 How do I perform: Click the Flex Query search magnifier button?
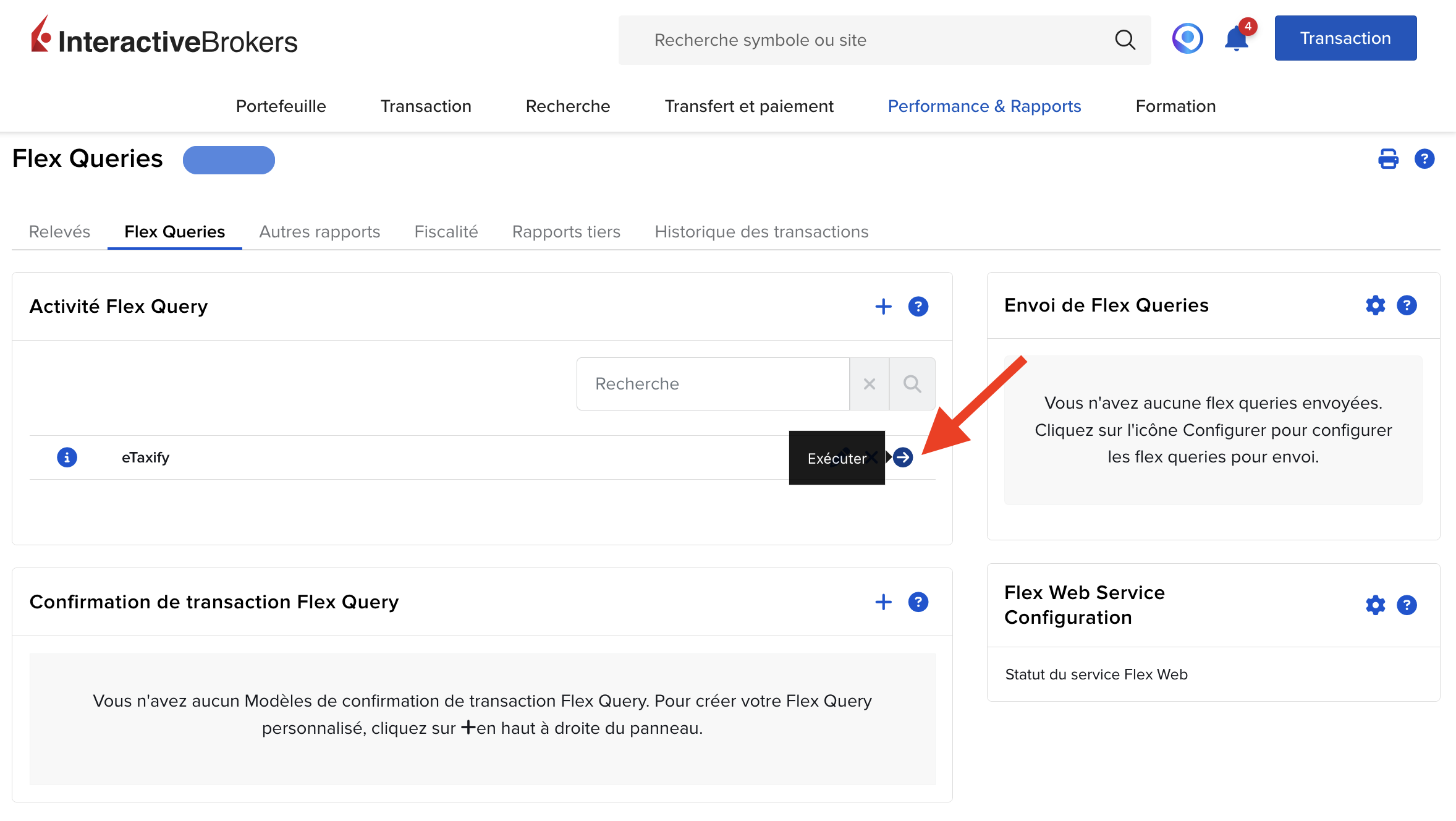[912, 384]
